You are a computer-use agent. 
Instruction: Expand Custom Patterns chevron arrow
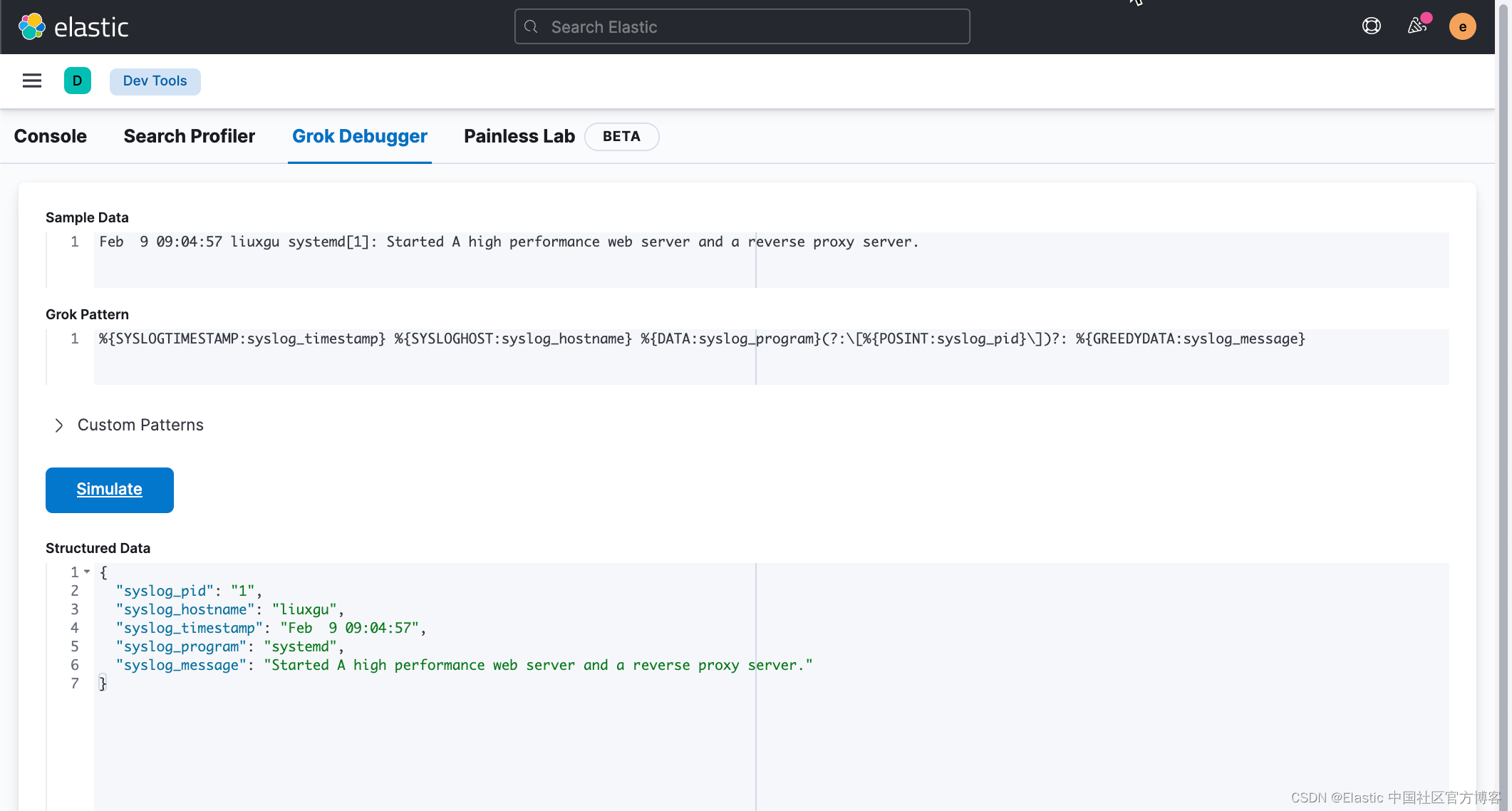click(x=59, y=425)
